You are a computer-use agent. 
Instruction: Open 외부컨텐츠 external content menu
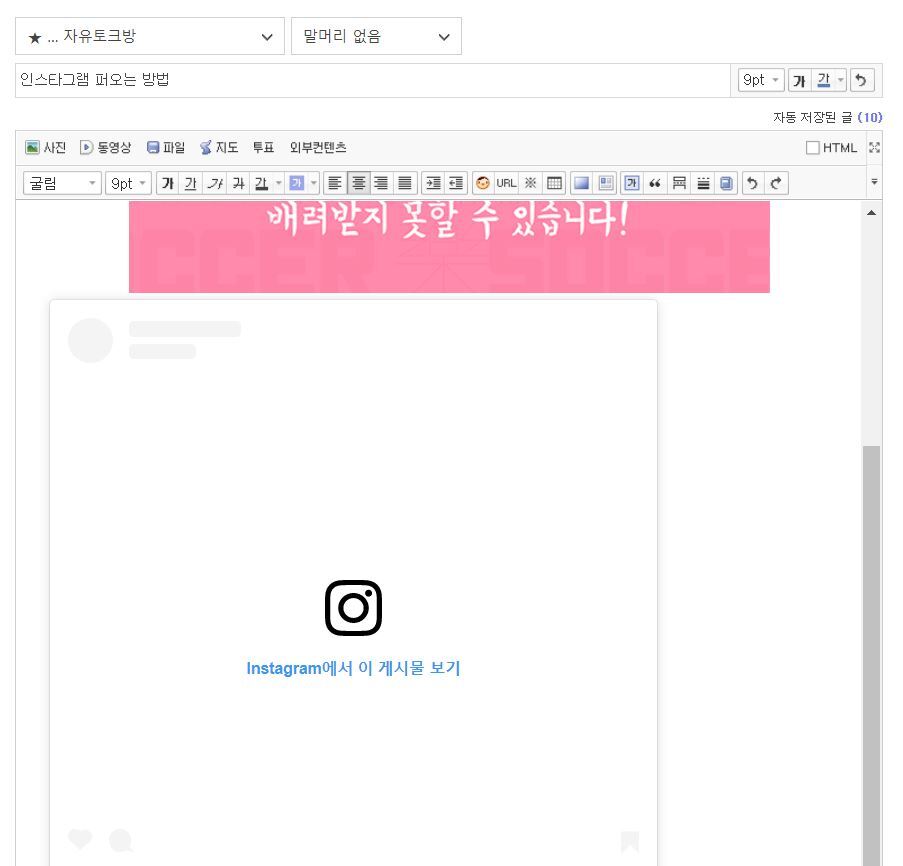tap(318, 148)
